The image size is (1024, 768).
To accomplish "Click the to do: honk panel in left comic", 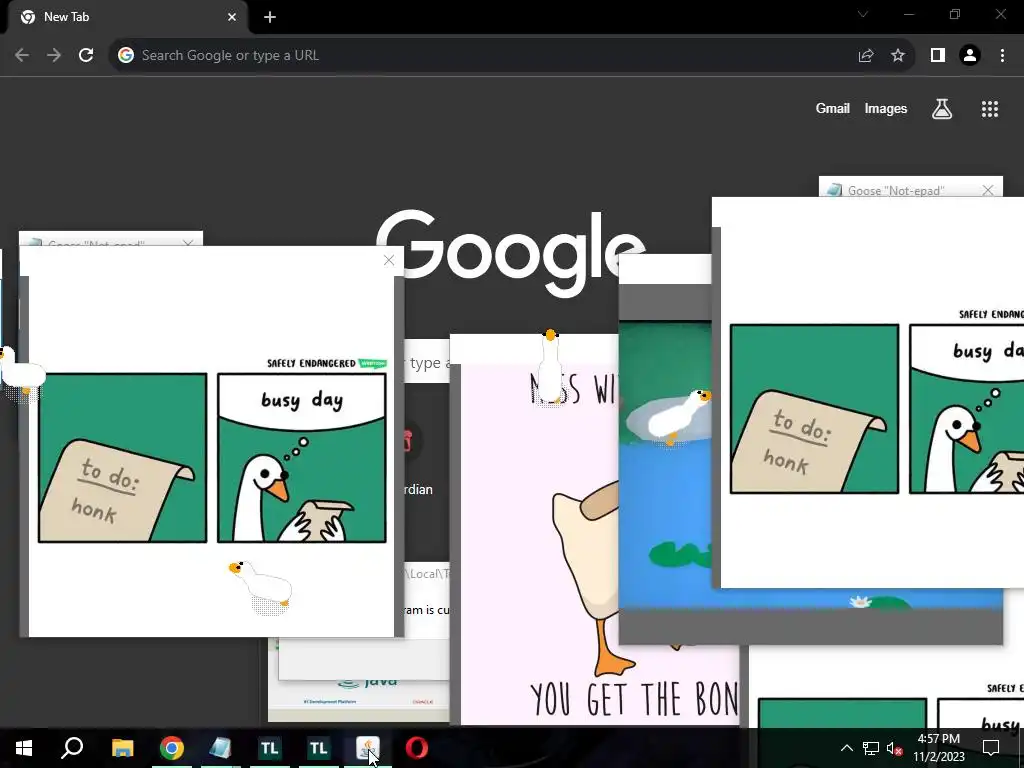I will coord(123,458).
